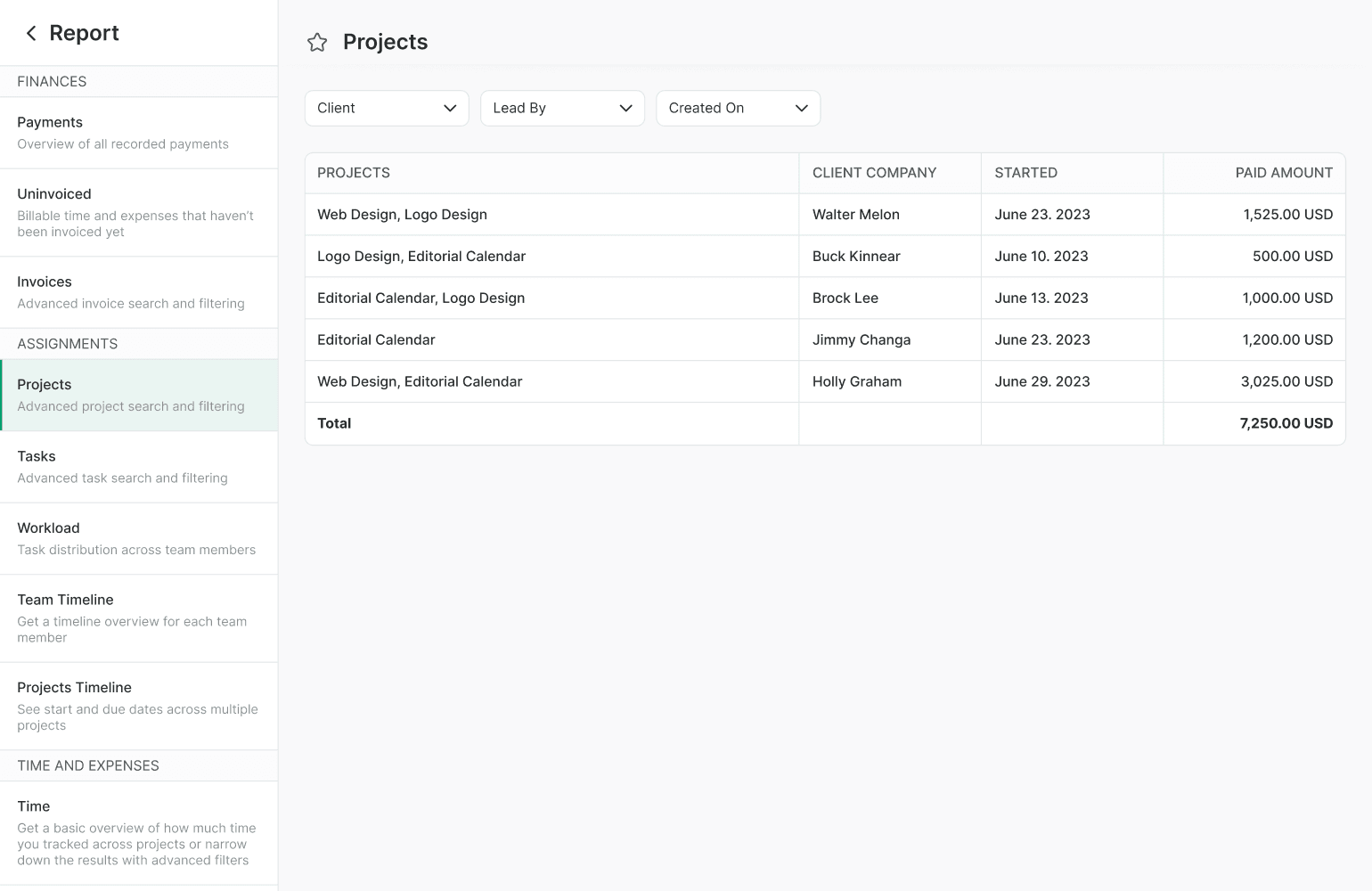Open the Web Design, Logo Design project row

click(x=402, y=215)
